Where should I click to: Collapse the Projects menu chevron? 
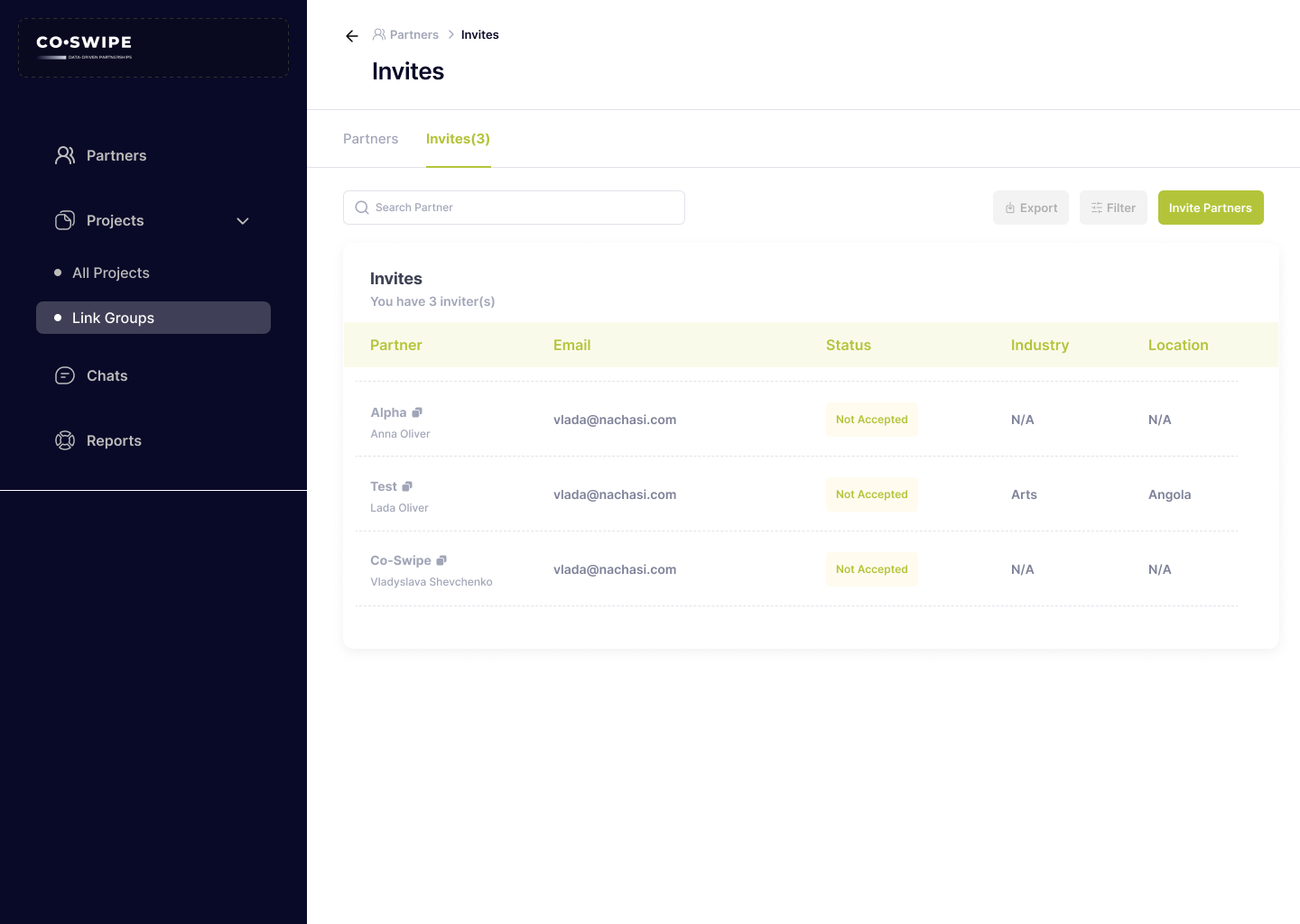coord(242,221)
